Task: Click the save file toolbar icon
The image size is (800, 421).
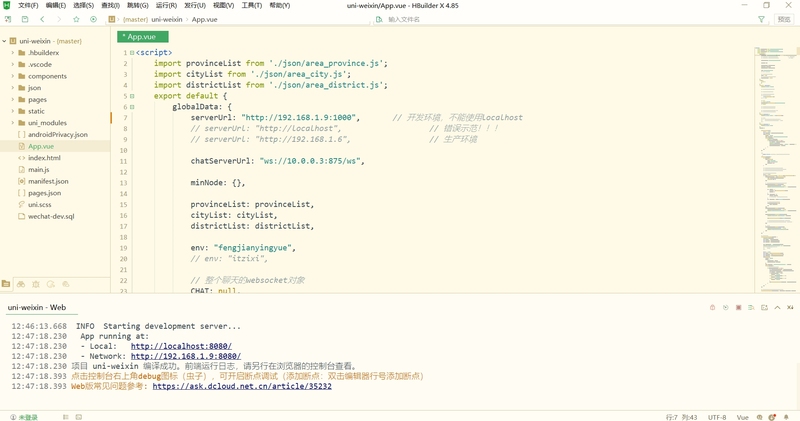Action: pyautogui.click(x=24, y=19)
